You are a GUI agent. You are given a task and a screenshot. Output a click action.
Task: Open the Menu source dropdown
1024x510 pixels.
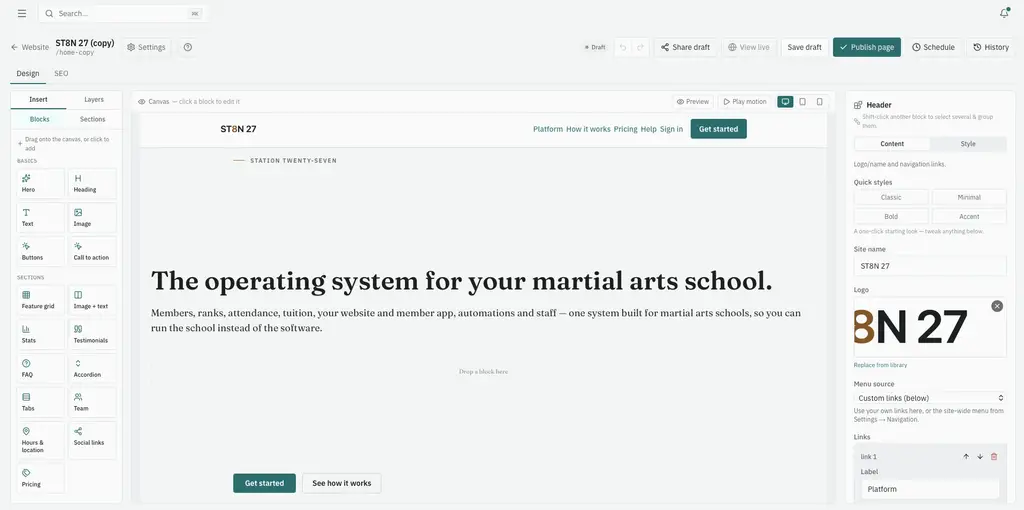coord(930,398)
